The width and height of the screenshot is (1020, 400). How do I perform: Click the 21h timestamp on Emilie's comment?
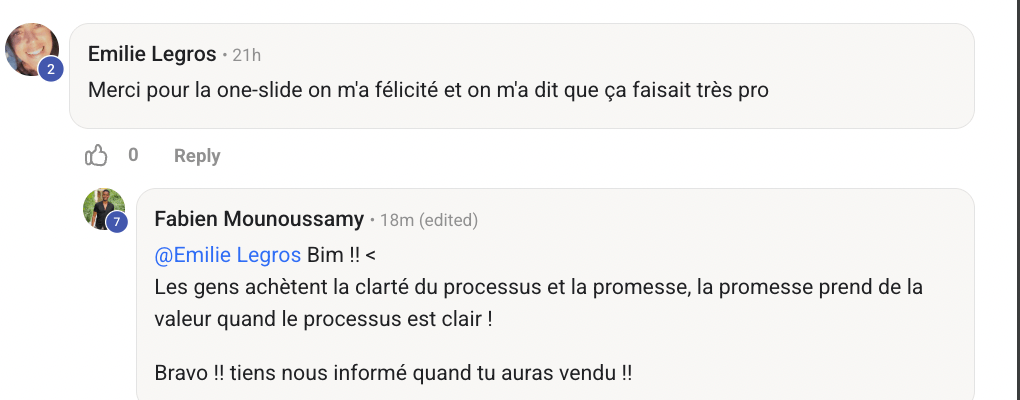click(247, 55)
